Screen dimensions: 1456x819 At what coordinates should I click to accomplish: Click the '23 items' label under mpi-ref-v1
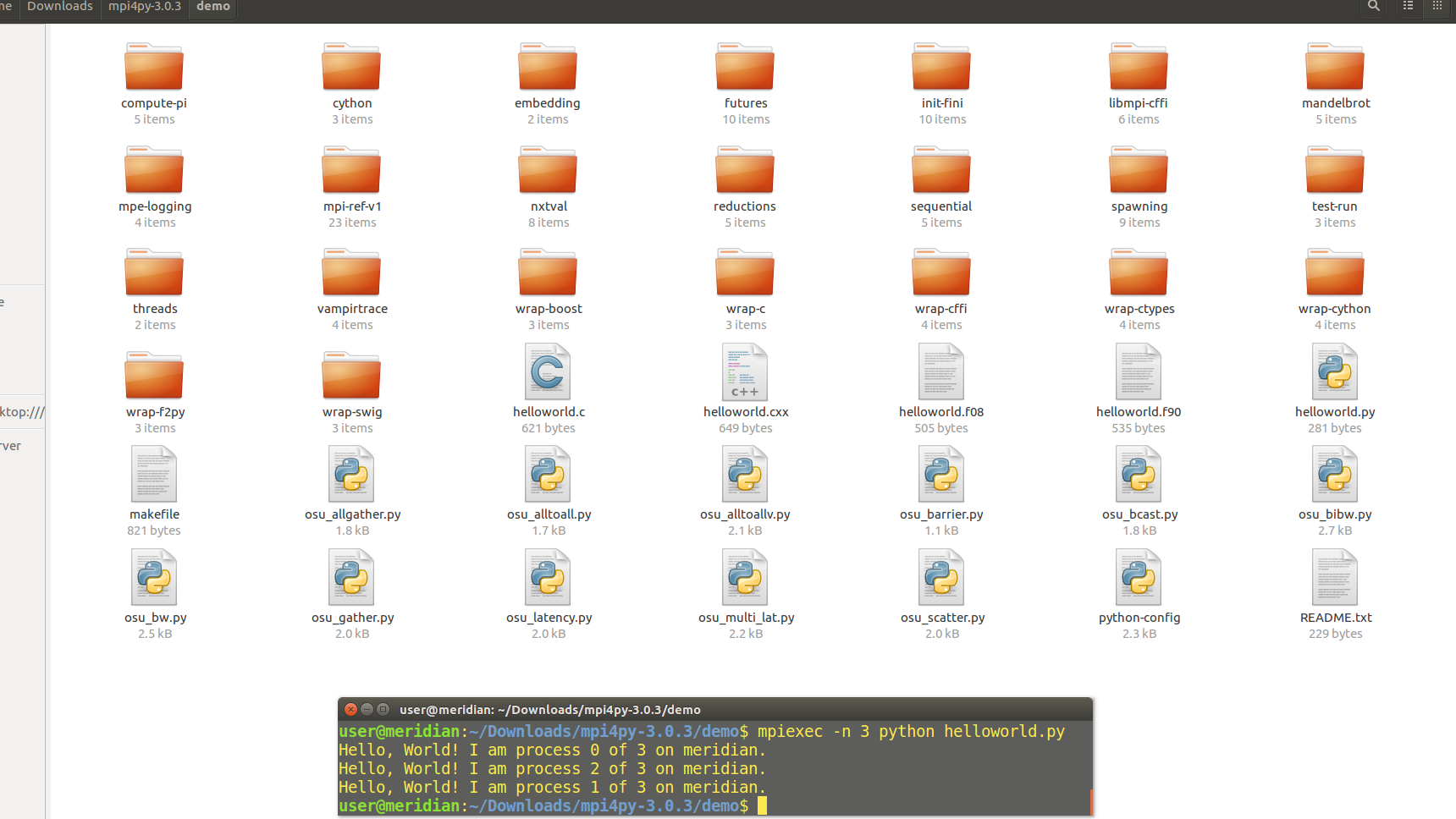pyautogui.click(x=352, y=223)
